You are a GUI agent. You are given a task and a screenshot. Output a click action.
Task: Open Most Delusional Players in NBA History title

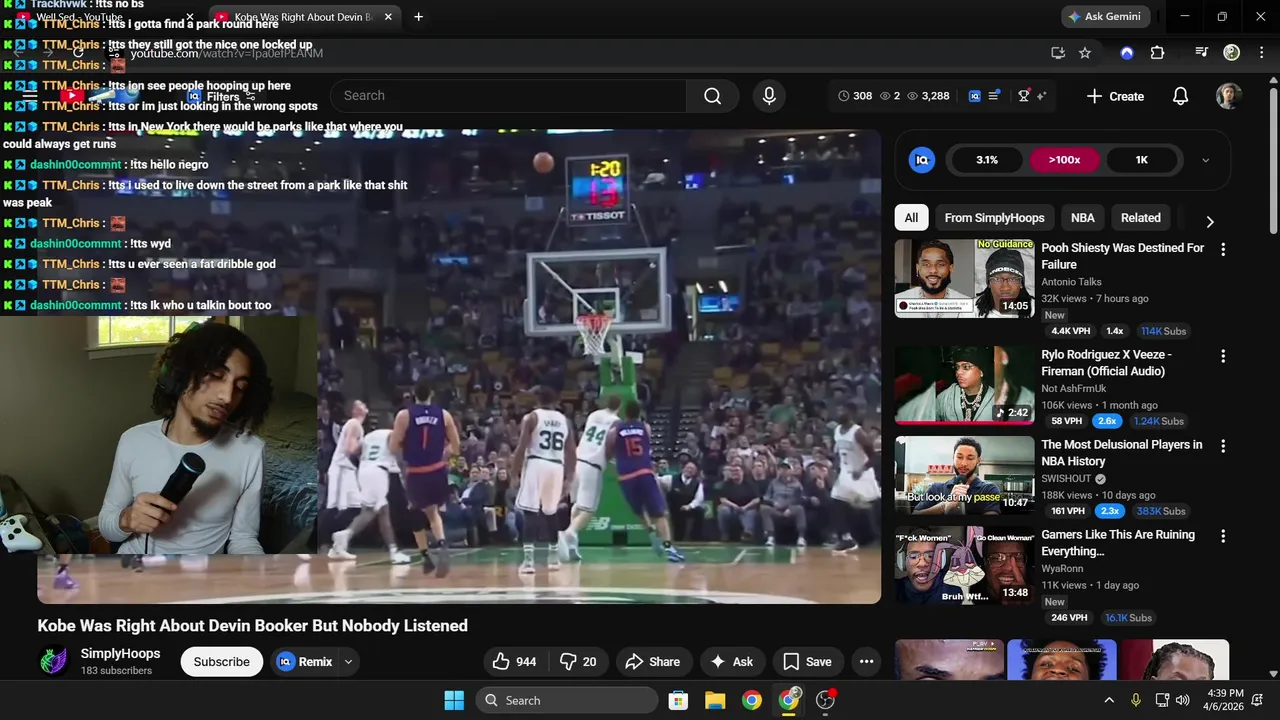(x=1122, y=453)
